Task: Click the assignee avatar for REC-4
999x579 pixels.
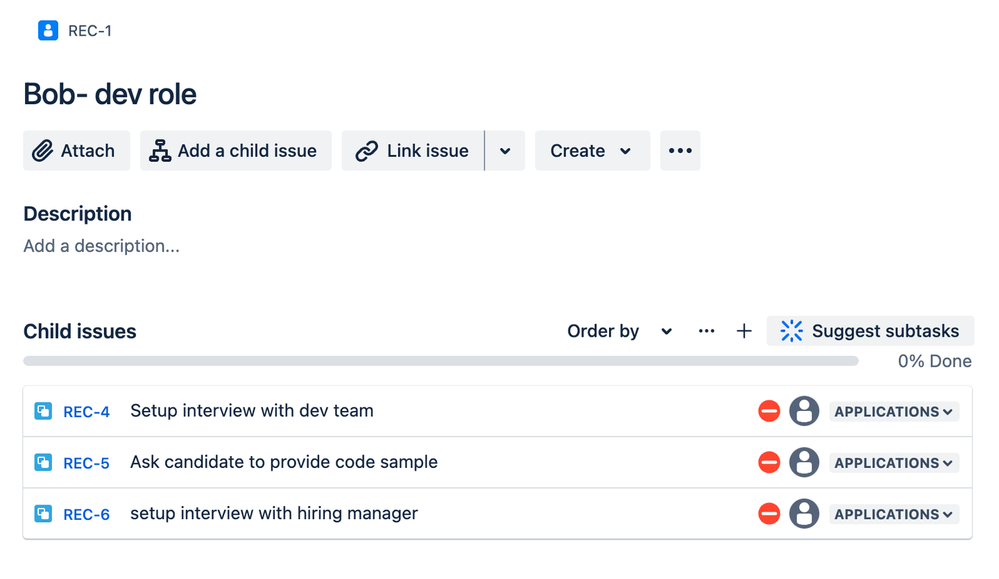Action: pyautogui.click(x=804, y=411)
